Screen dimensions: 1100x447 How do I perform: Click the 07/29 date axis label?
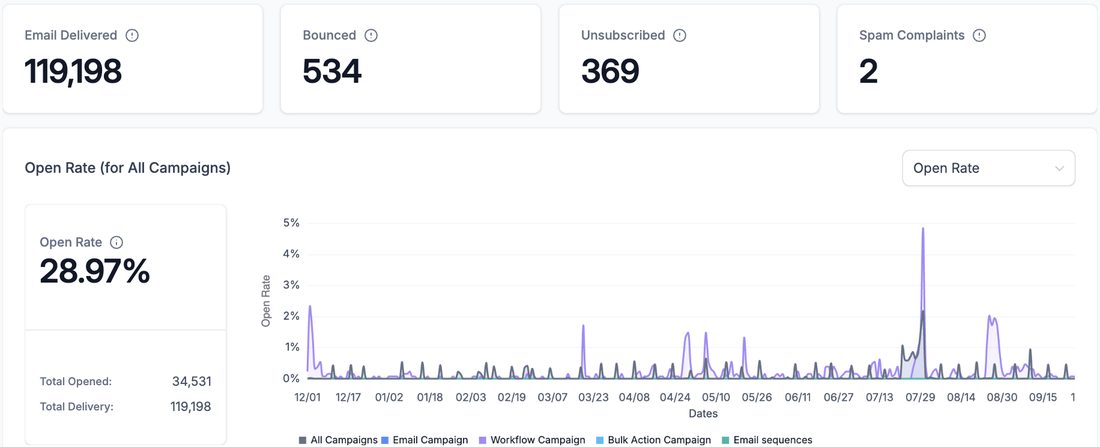point(920,397)
